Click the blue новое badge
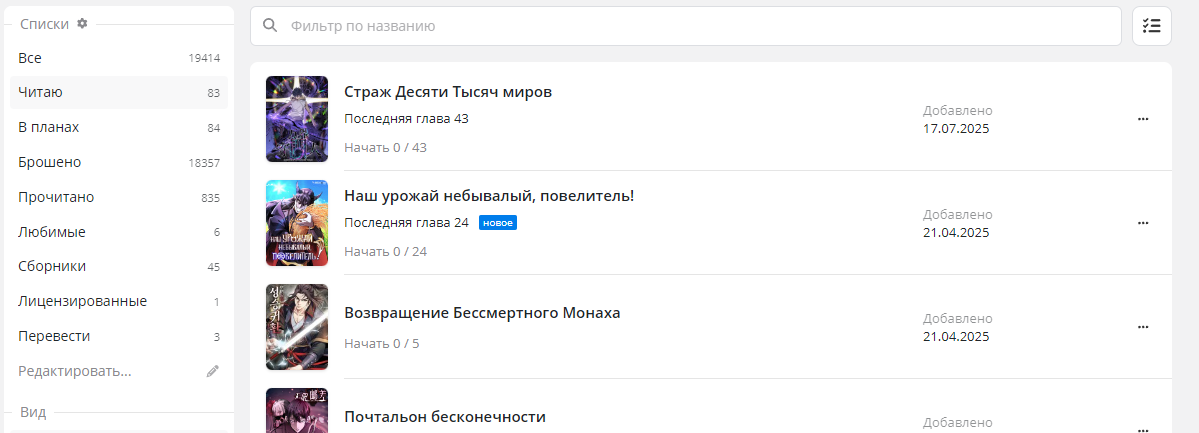The width and height of the screenshot is (1199, 433). (498, 223)
